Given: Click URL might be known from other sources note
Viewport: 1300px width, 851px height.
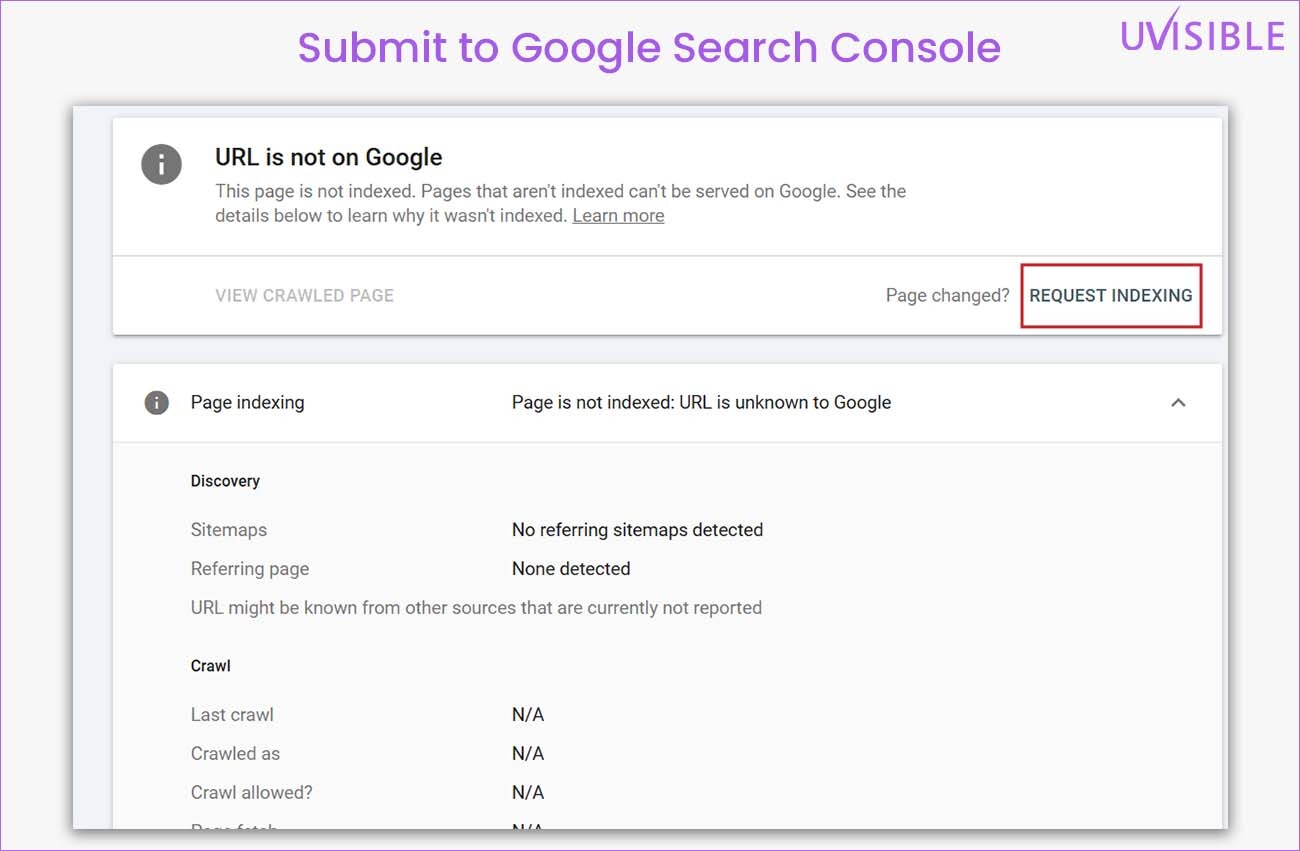Looking at the screenshot, I should pos(476,608).
